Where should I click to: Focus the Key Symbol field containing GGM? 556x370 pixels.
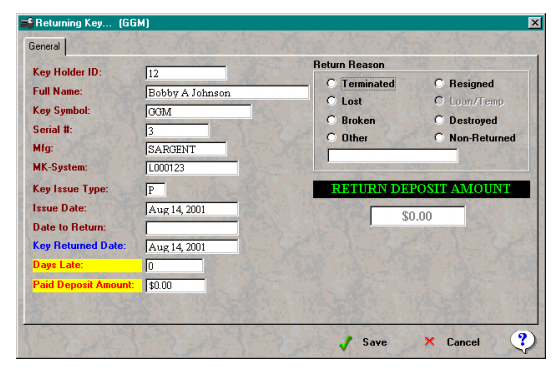coord(199,111)
